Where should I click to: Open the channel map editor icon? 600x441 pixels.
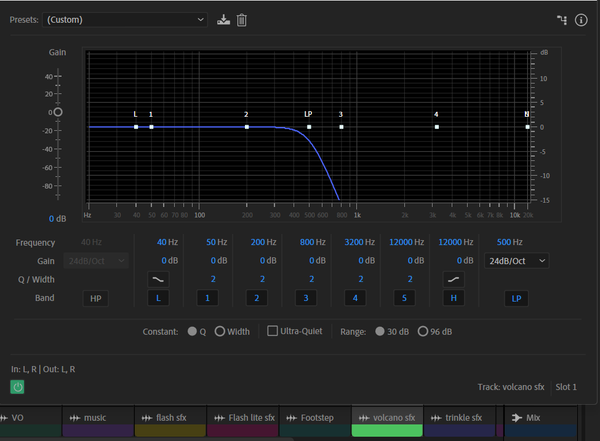(x=562, y=20)
